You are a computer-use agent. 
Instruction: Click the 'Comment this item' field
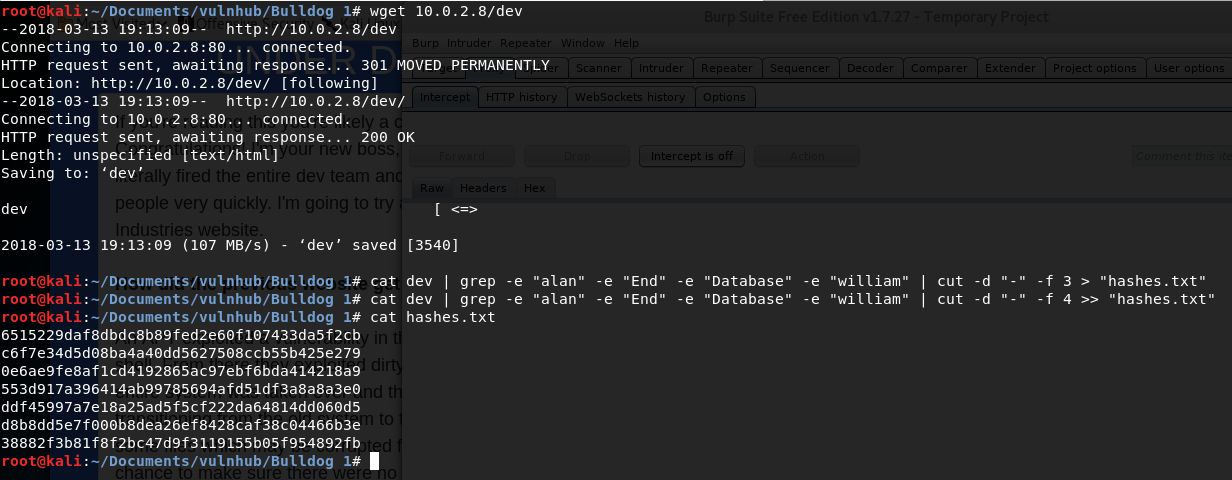1182,156
